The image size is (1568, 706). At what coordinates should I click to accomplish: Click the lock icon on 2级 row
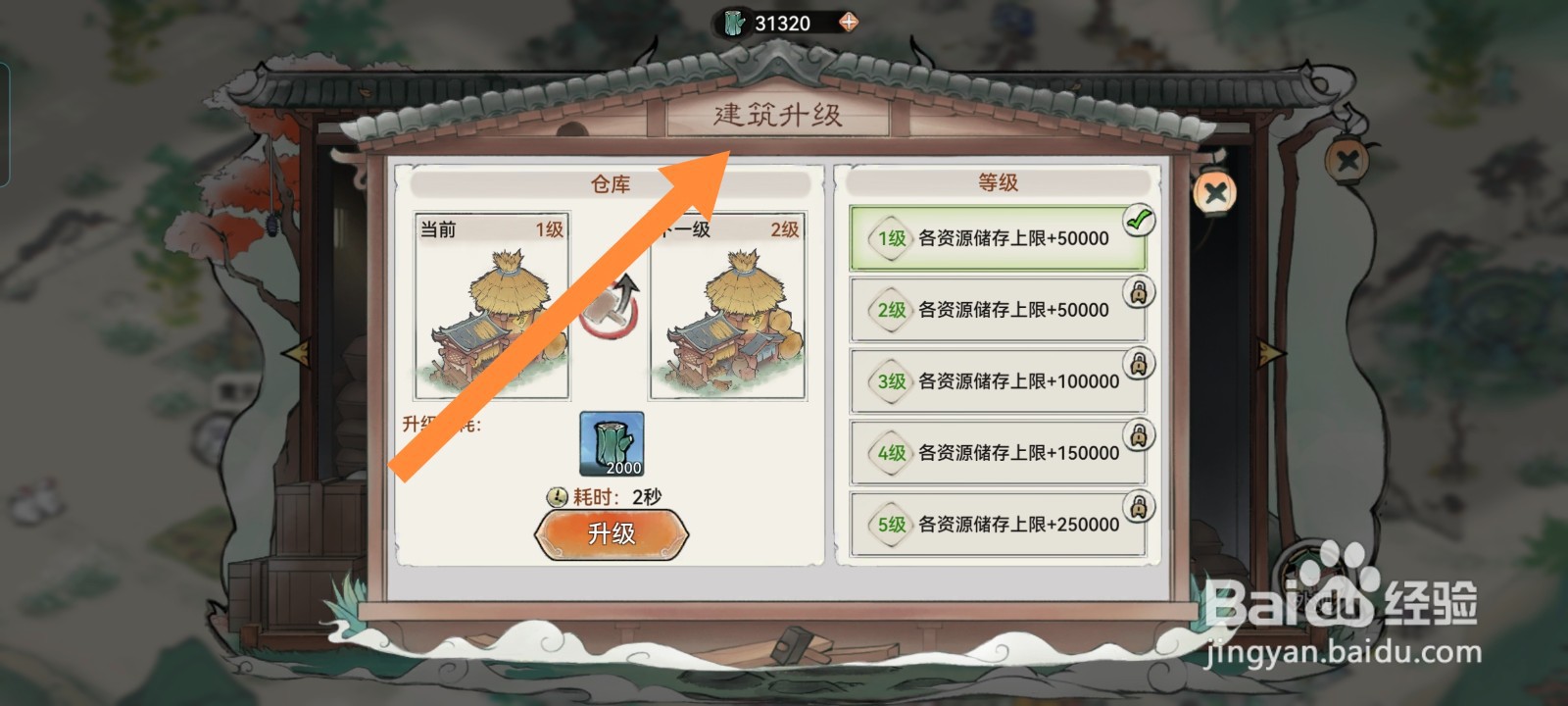click(x=1139, y=292)
